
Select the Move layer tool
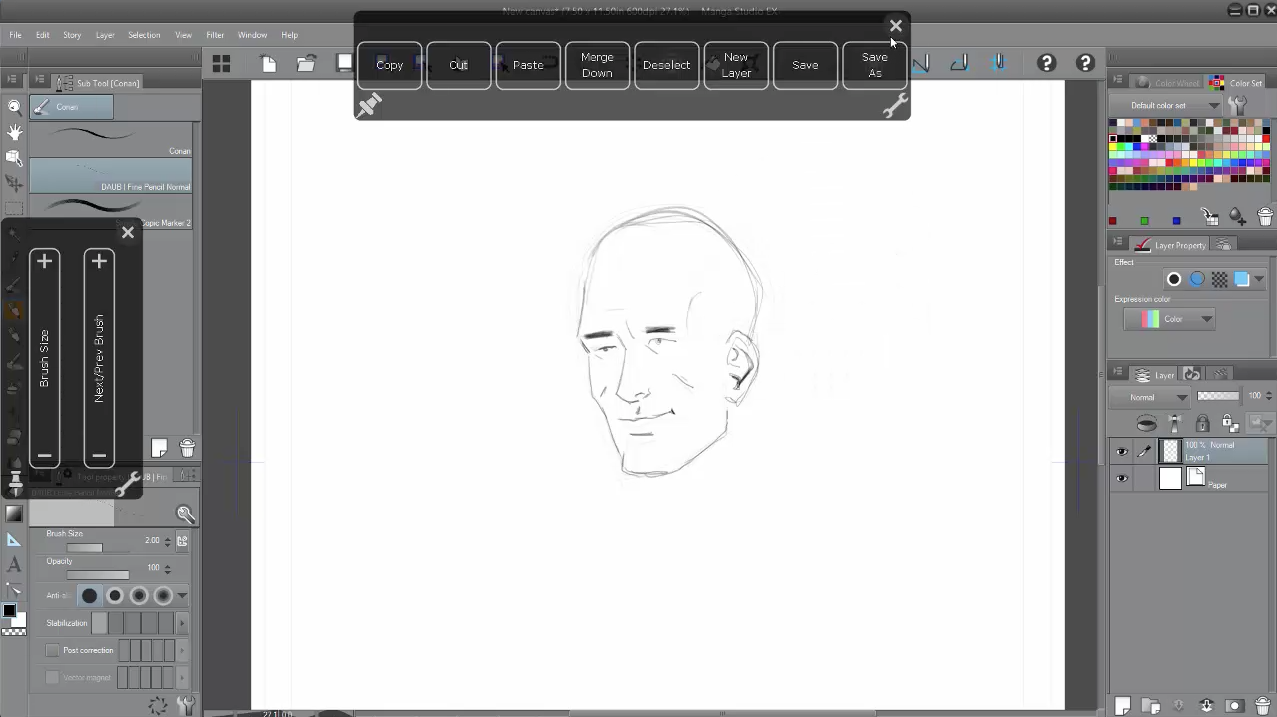[14, 184]
